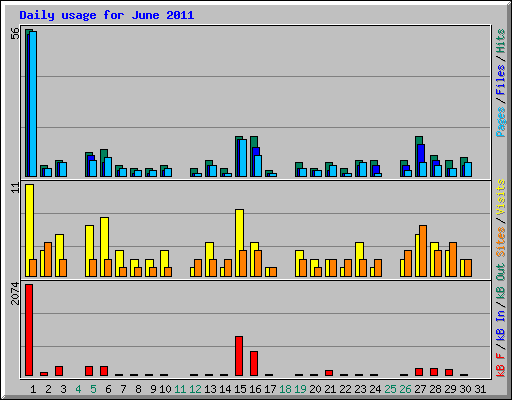Viewport: 512px width, 400px height.
Task: Select day "28" on the x-axis
Action: [x=435, y=389]
